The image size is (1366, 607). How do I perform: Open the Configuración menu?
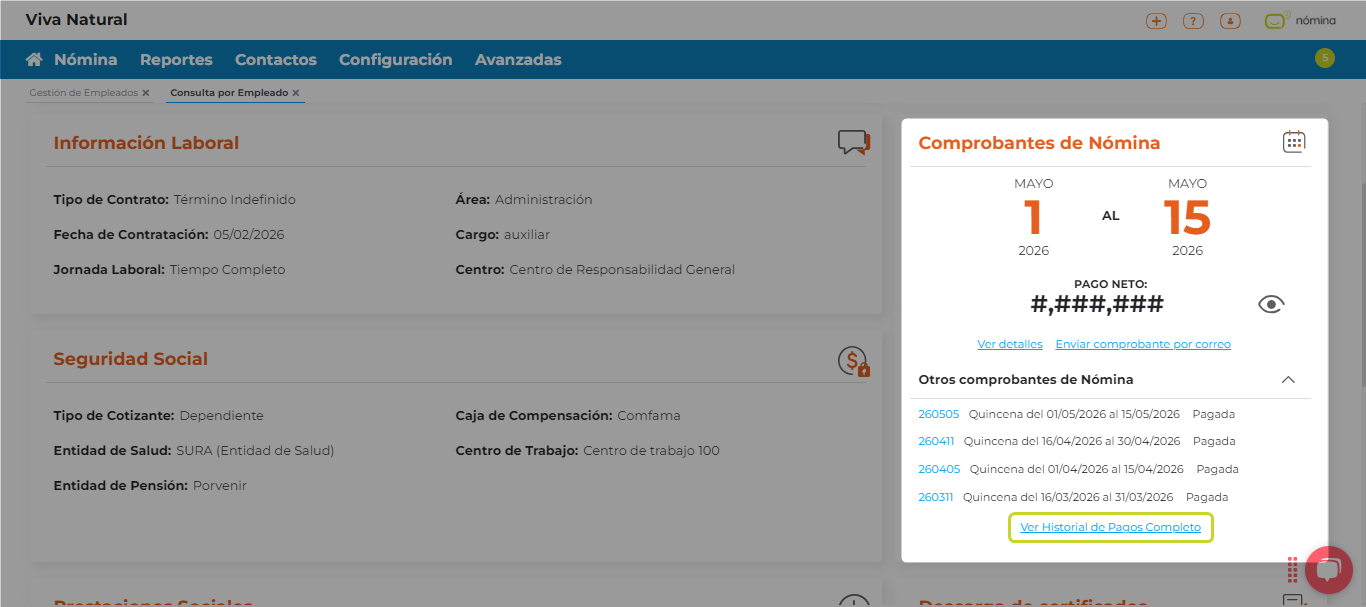(x=395, y=60)
